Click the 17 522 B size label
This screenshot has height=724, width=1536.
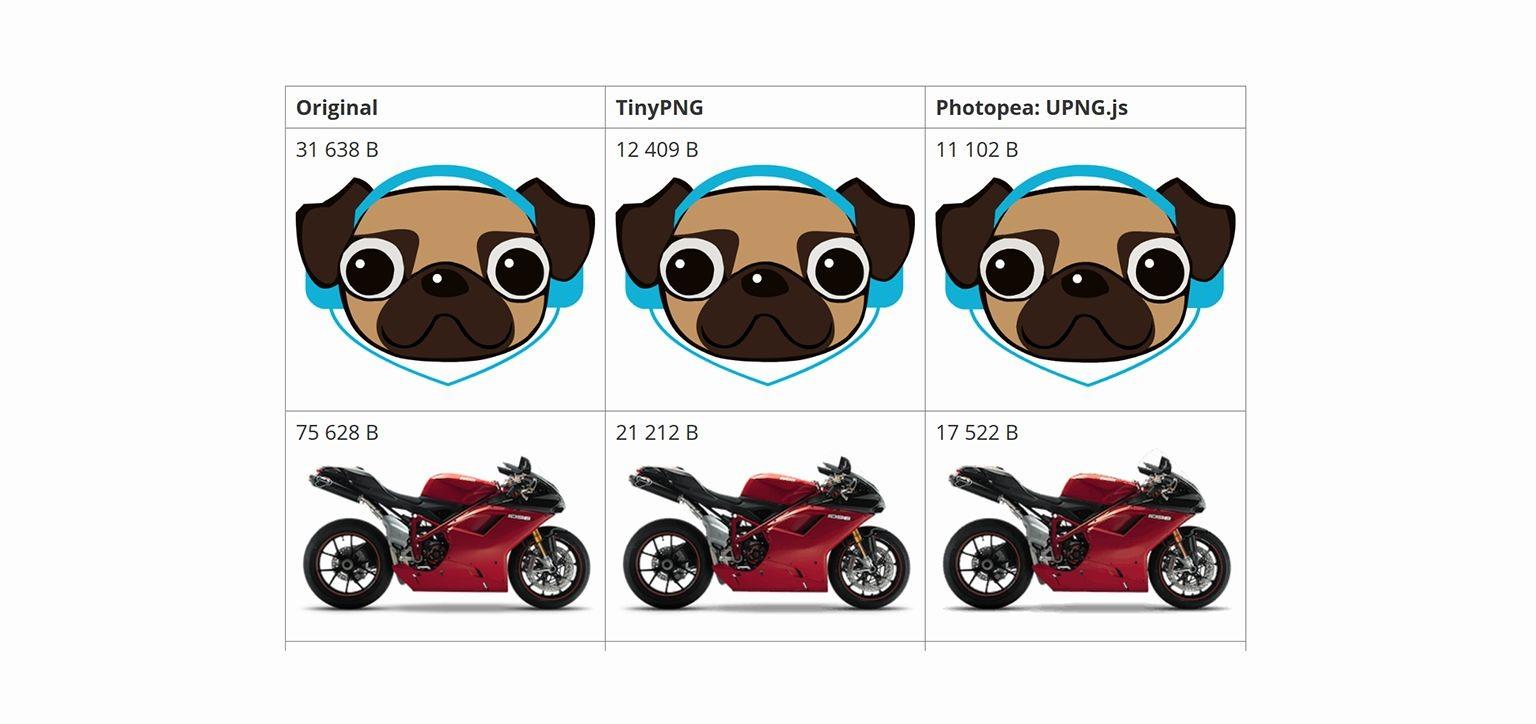(x=977, y=433)
